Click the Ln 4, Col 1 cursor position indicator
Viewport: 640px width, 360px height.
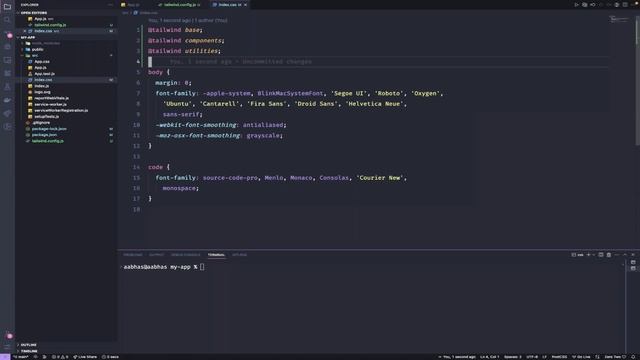point(489,357)
